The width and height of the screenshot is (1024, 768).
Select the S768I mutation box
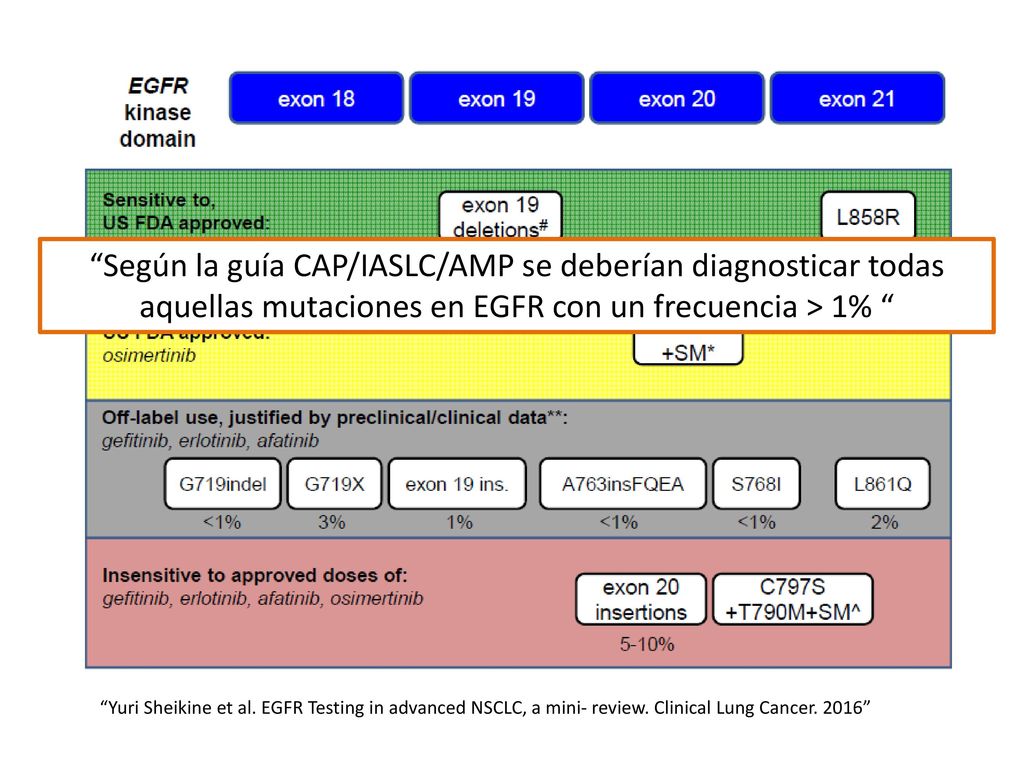[x=756, y=484]
